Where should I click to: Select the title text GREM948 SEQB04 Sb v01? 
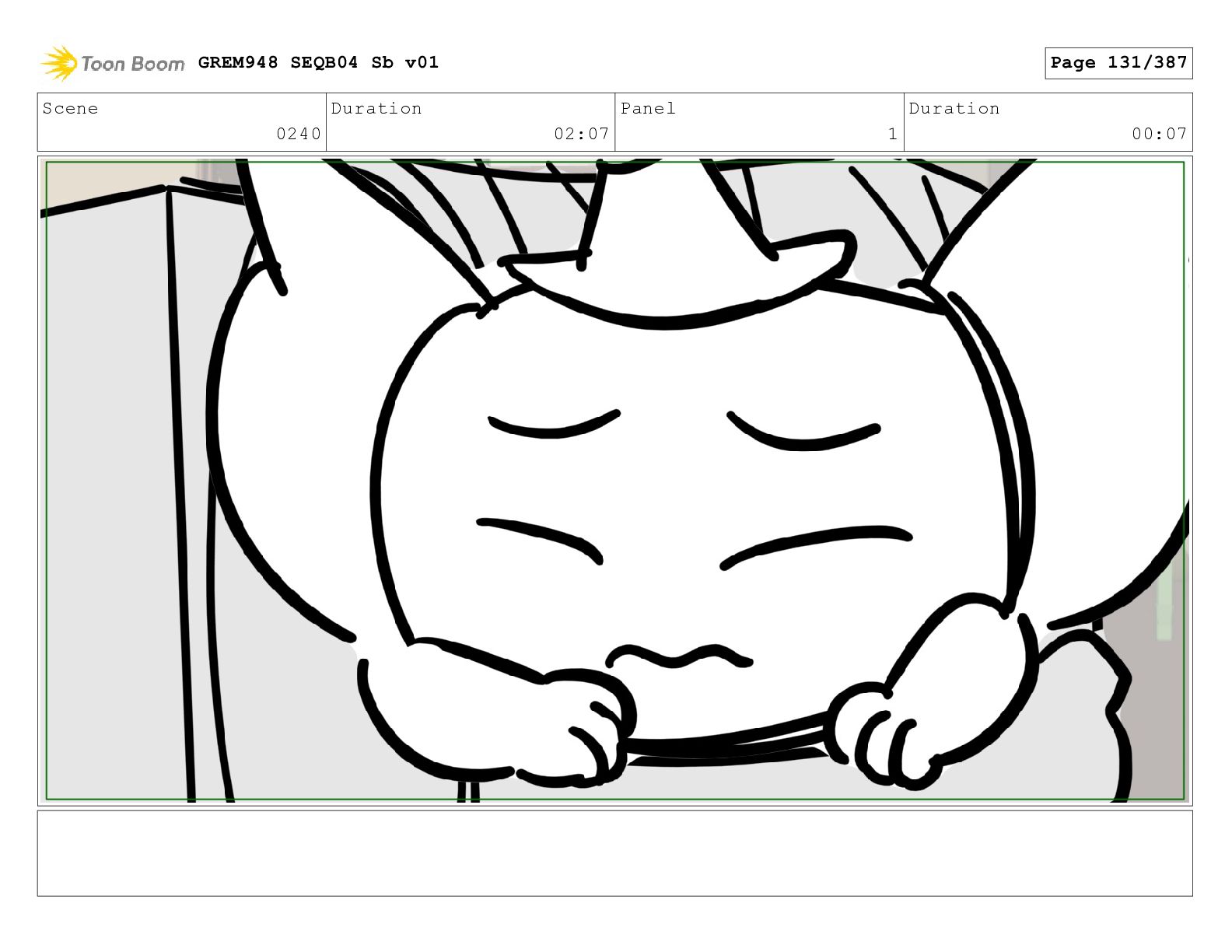(x=318, y=62)
